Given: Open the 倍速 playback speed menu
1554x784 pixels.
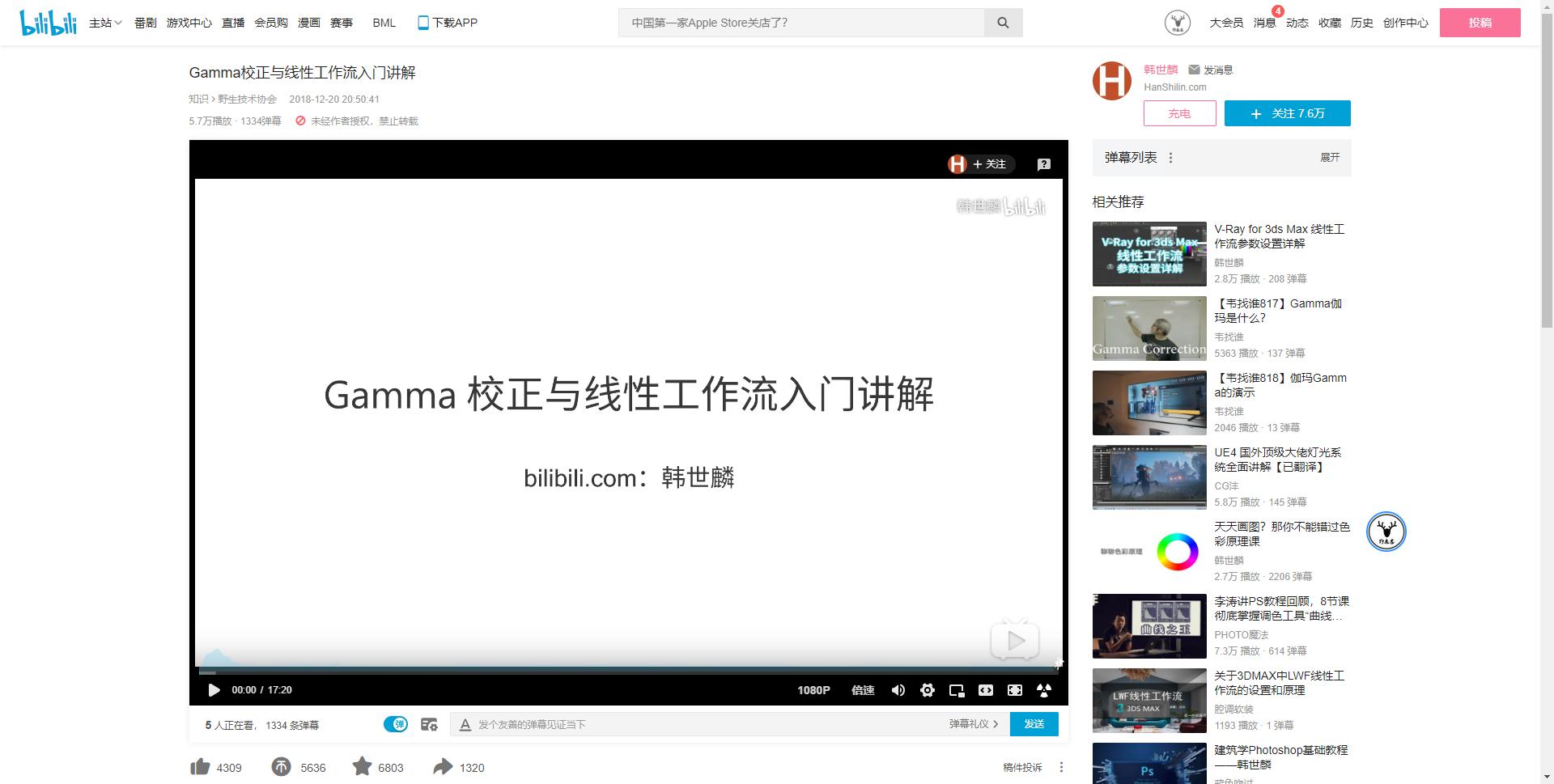Looking at the screenshot, I should [x=863, y=690].
